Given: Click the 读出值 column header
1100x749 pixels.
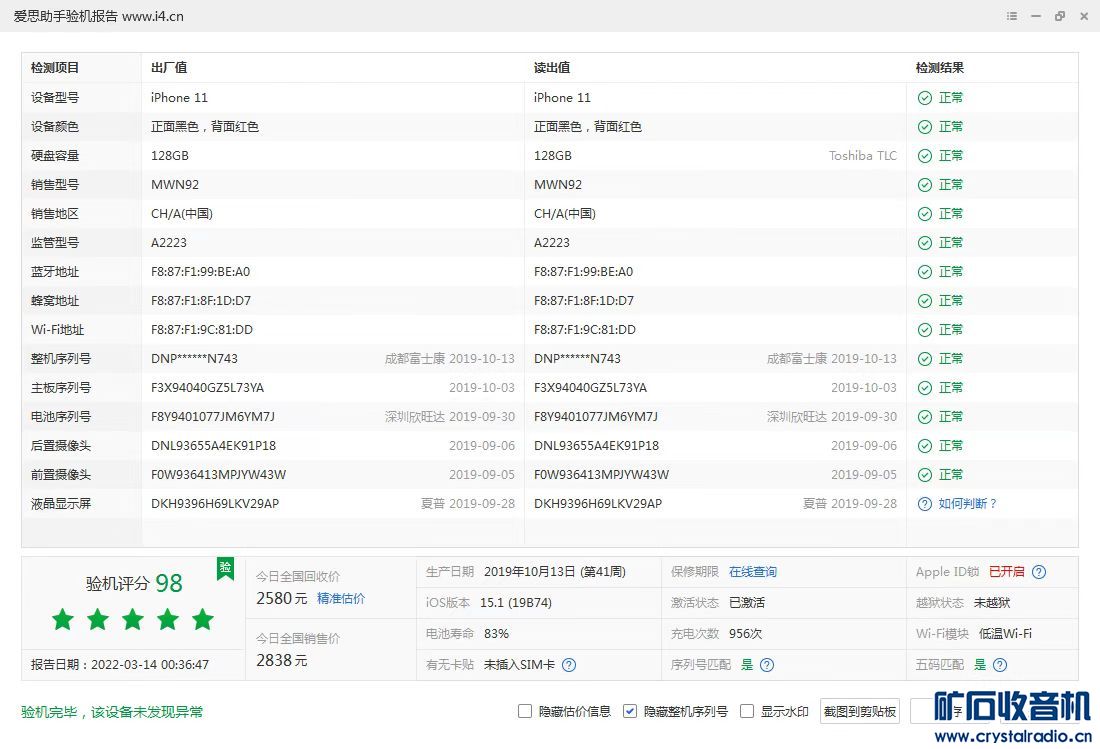Looking at the screenshot, I should pyautogui.click(x=552, y=67).
